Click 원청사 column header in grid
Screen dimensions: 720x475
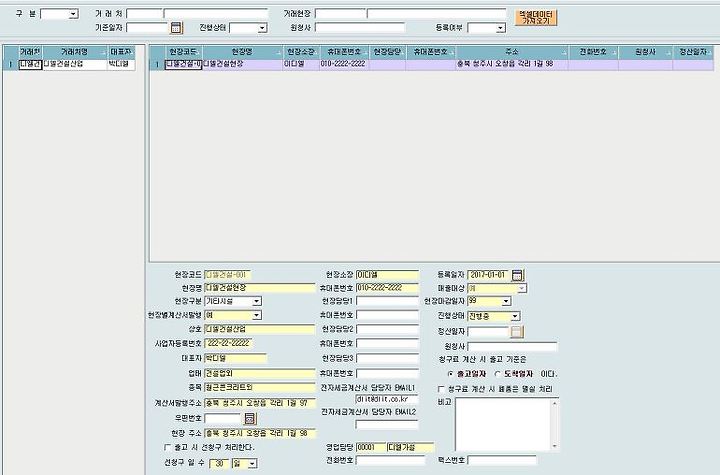pos(645,52)
